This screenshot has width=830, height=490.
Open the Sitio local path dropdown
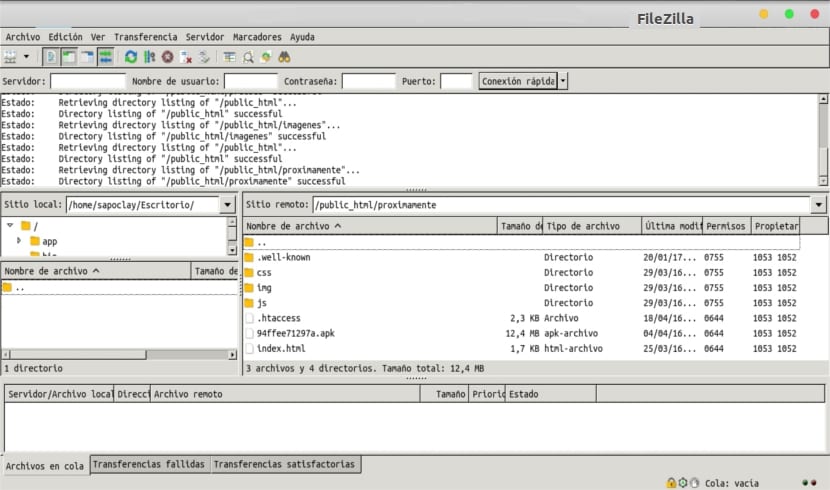(x=228, y=204)
